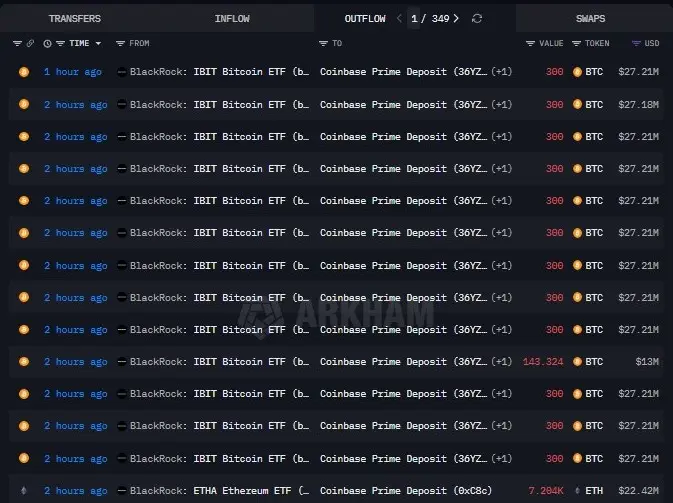This screenshot has height=503, width=673.
Task: Click the ETH token icon on the ETHA row
Action: pyautogui.click(x=577, y=490)
